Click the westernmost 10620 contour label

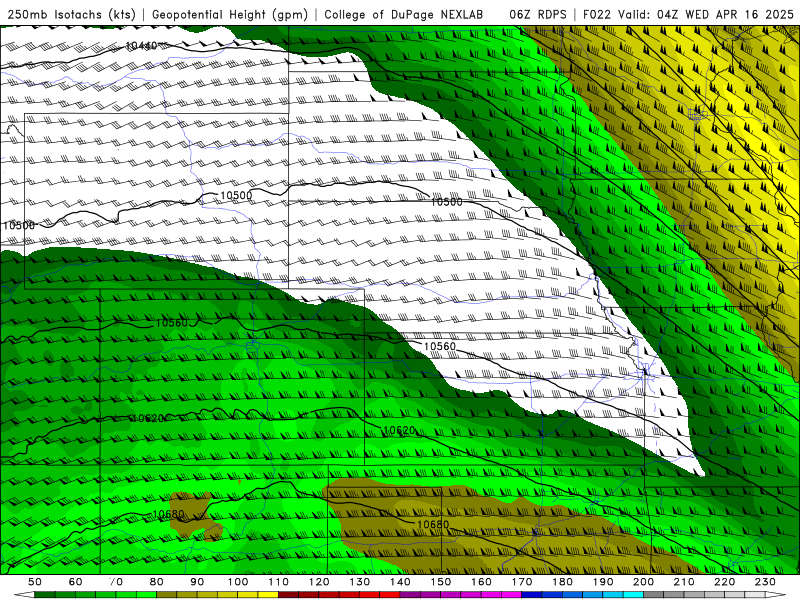pos(148,418)
